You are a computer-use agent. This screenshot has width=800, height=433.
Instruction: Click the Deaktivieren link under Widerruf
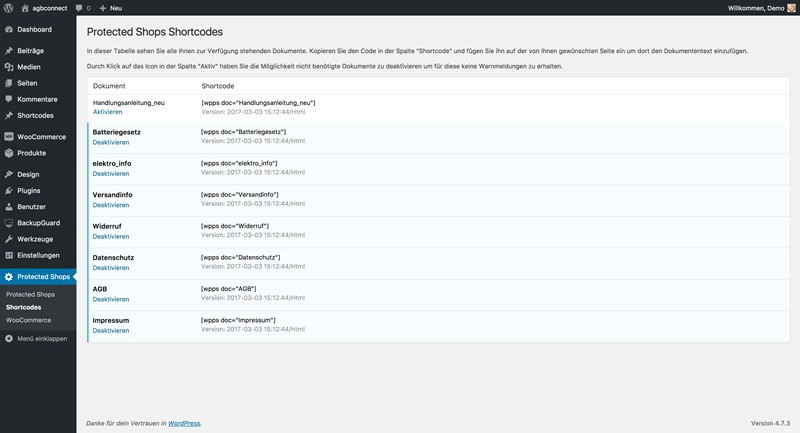[111, 237]
